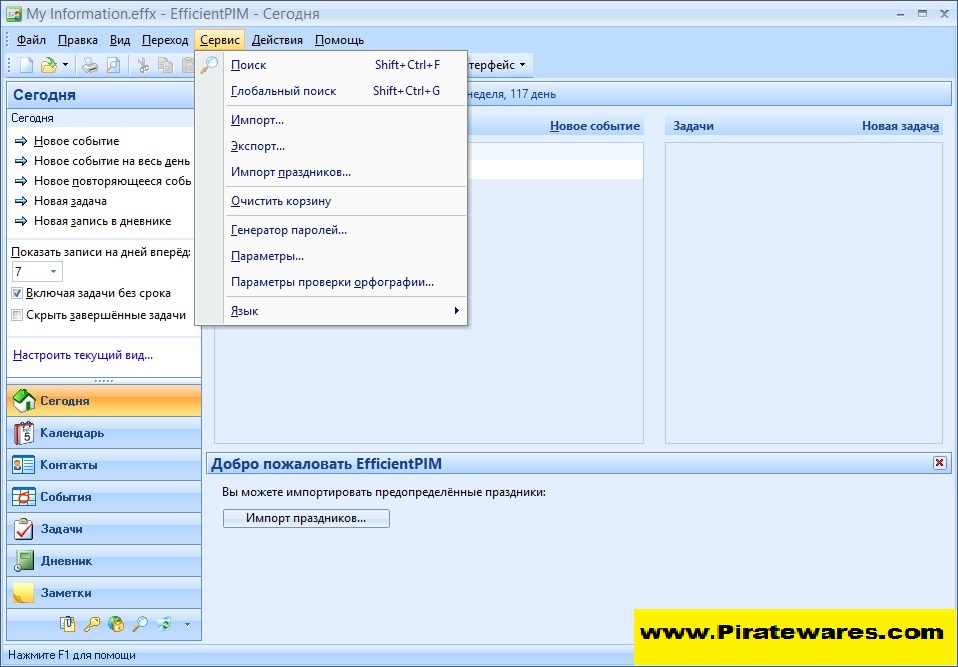958x667 pixels.
Task: Select 'Генератор паролей...' menu entry
Action: tap(289, 230)
